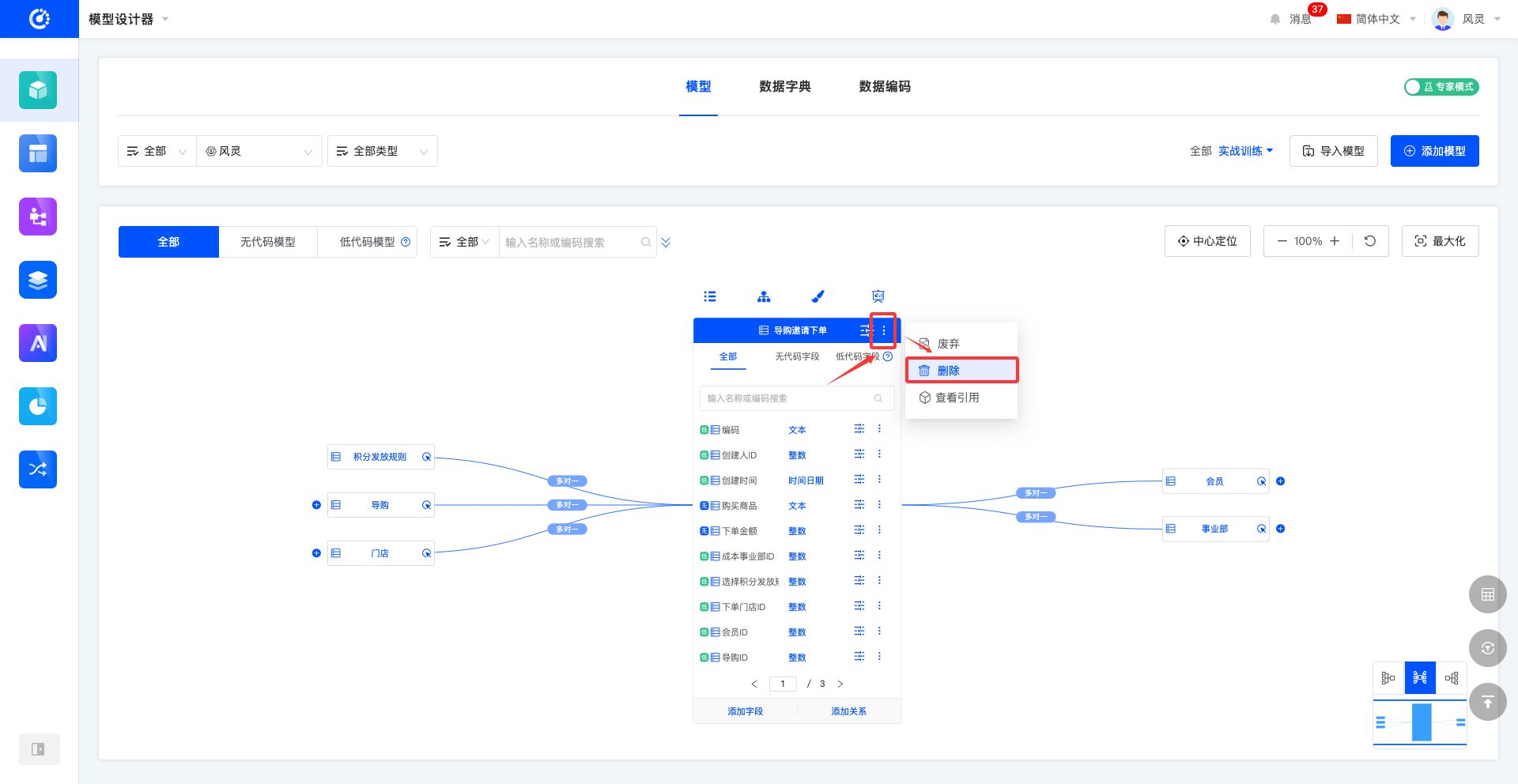Image resolution: width=1518 pixels, height=784 pixels.
Task: Click the presentation board icon above model card
Action: pos(878,296)
